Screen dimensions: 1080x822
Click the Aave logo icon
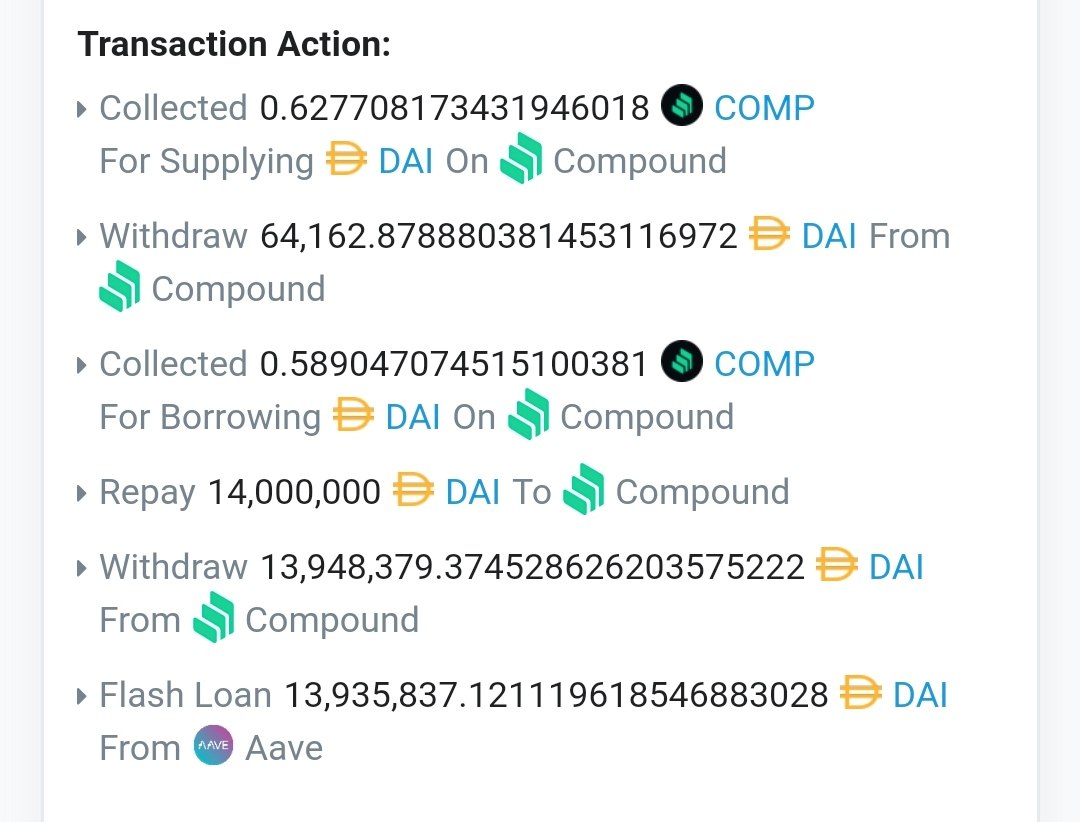pyautogui.click(x=214, y=746)
